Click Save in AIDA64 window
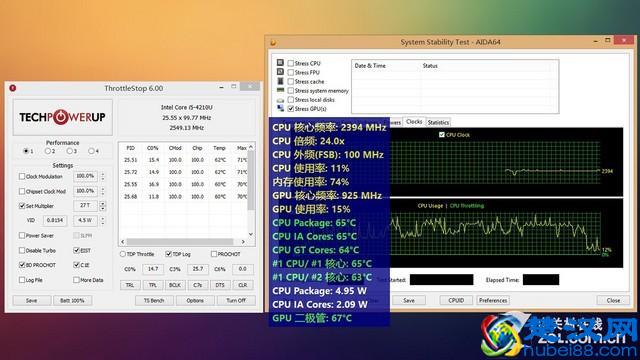 click(409, 300)
